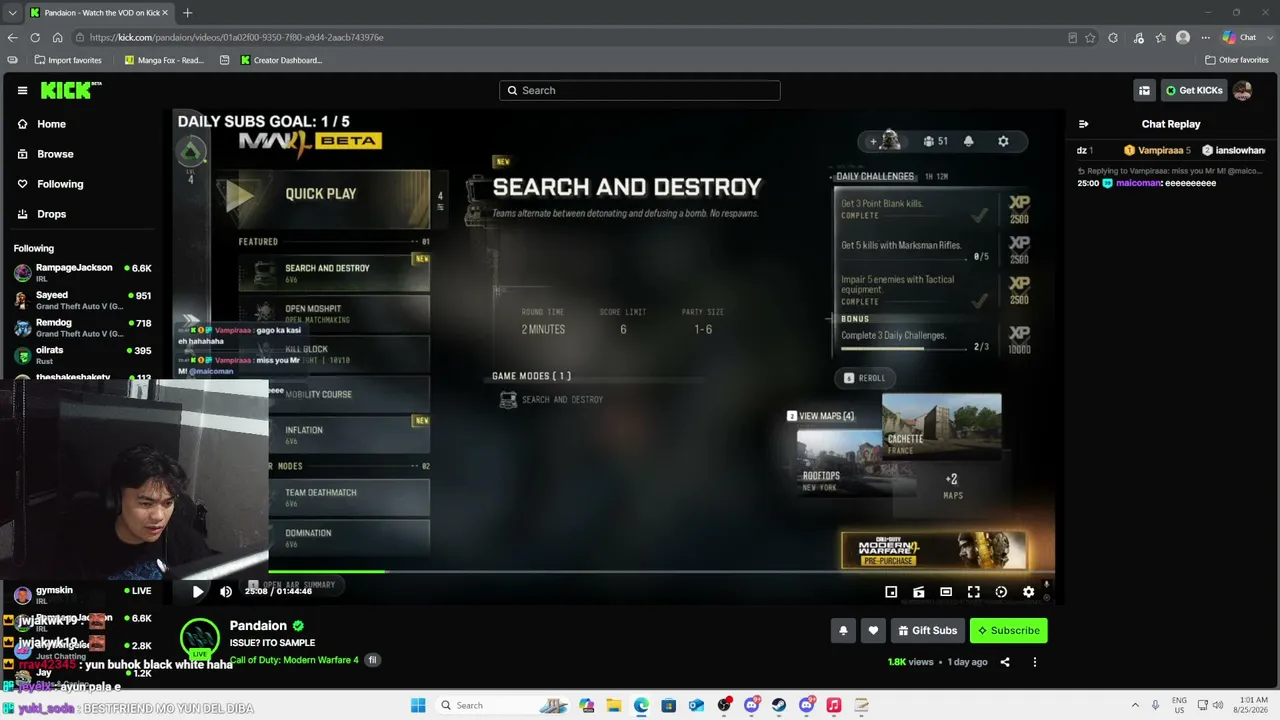Seek on the video progress bar
The image size is (1280, 720).
(614, 572)
